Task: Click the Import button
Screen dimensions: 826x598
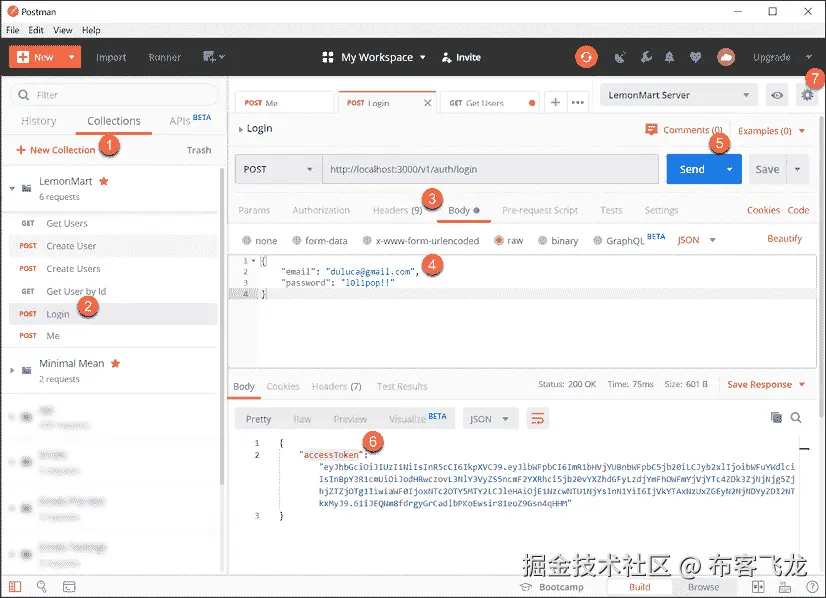Action: click(x=111, y=57)
